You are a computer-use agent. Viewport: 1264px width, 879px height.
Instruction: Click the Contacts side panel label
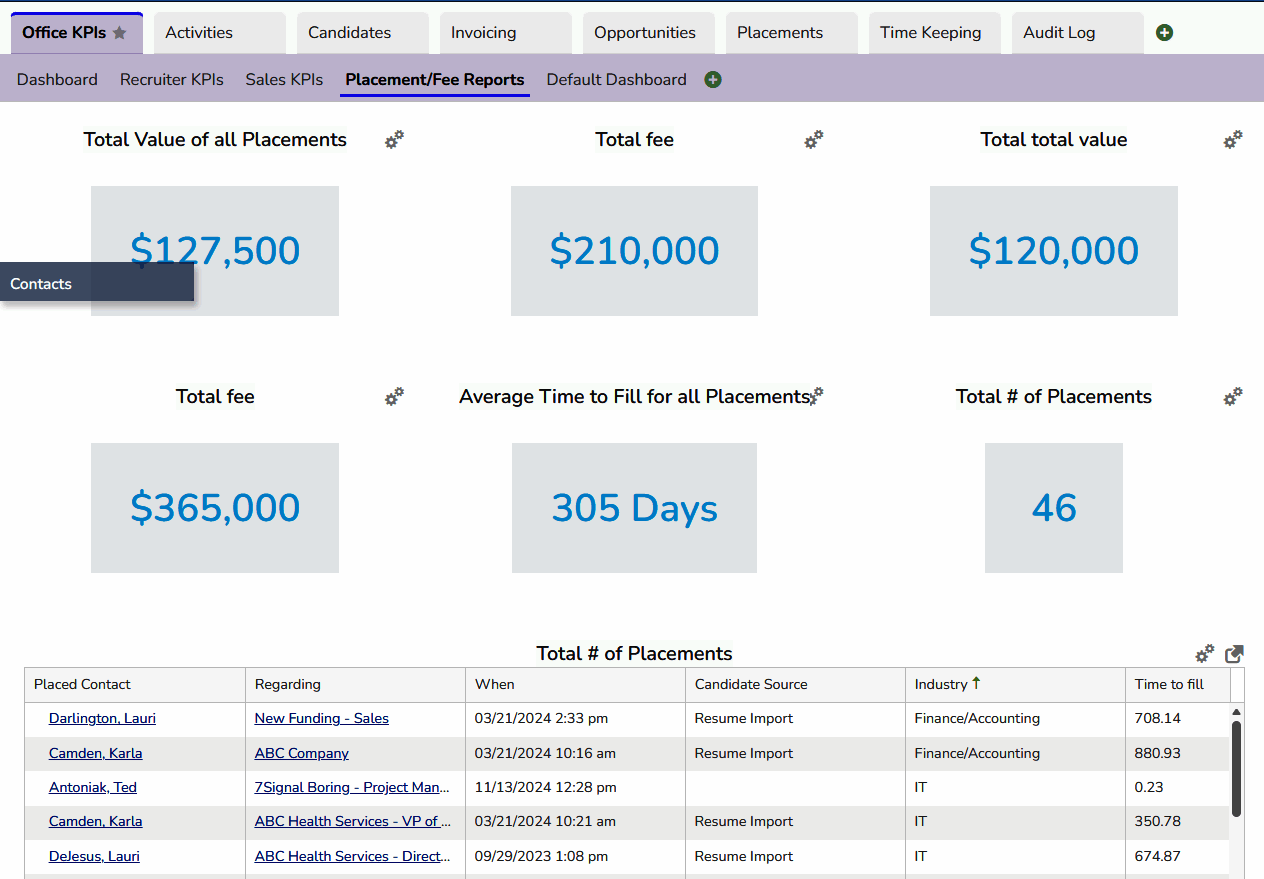tap(41, 284)
